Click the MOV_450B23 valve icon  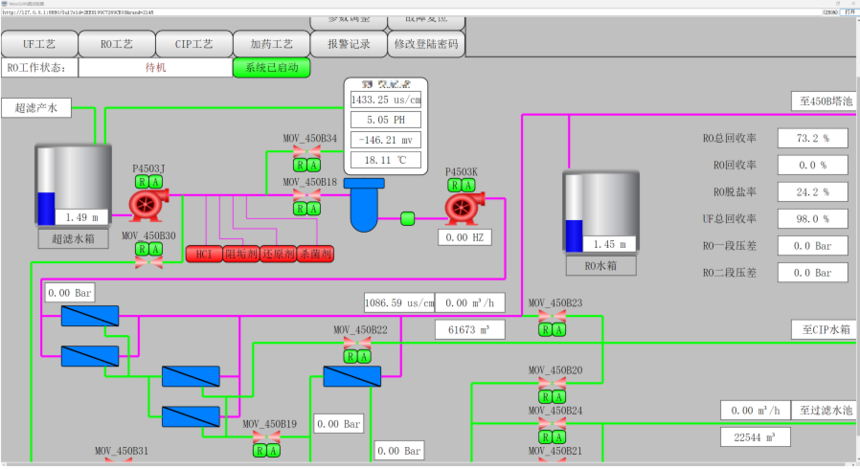click(x=552, y=317)
